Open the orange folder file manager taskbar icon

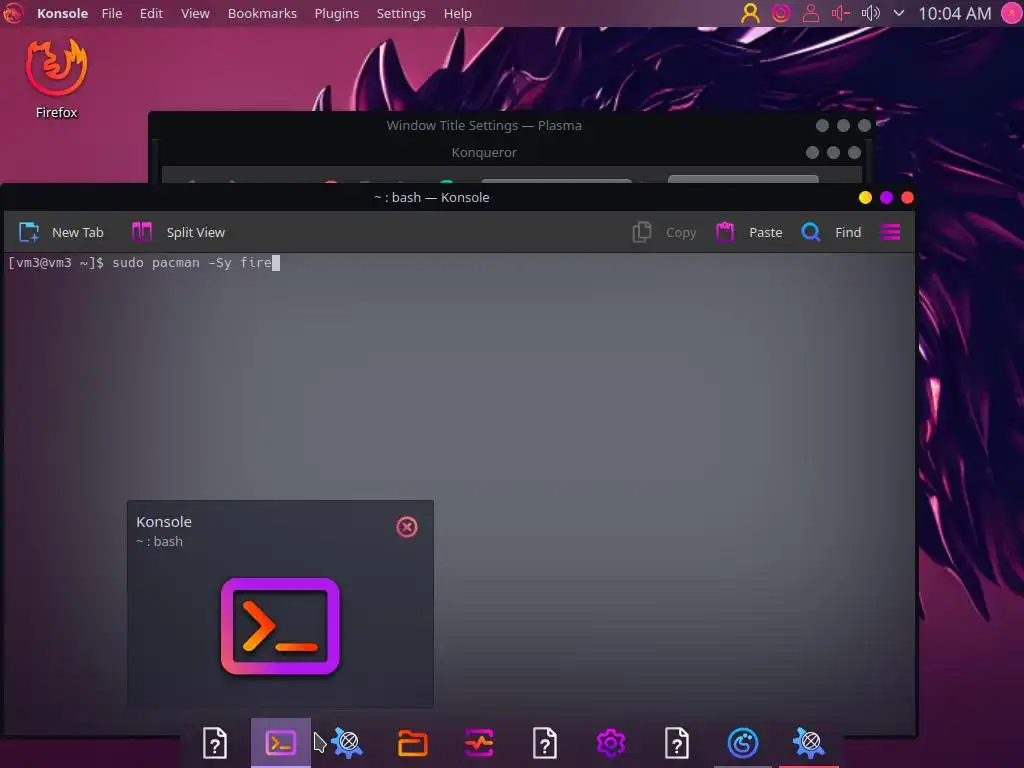coord(413,743)
